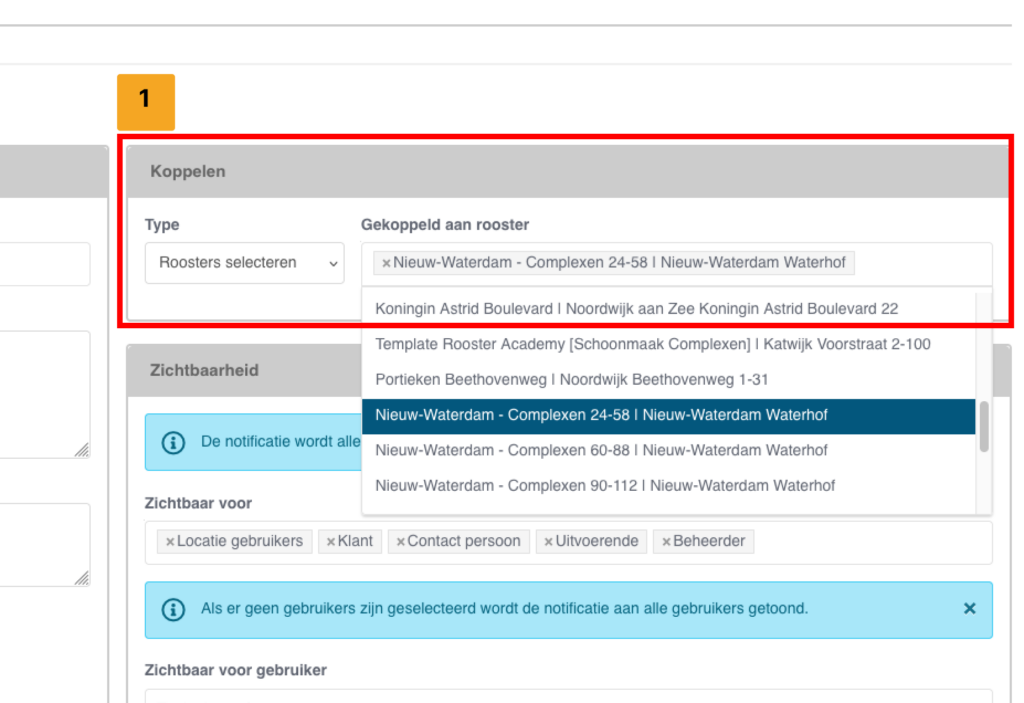Click the info icon in the De notificatie alert
The height and width of the screenshot is (703, 1024).
[x=173, y=442]
